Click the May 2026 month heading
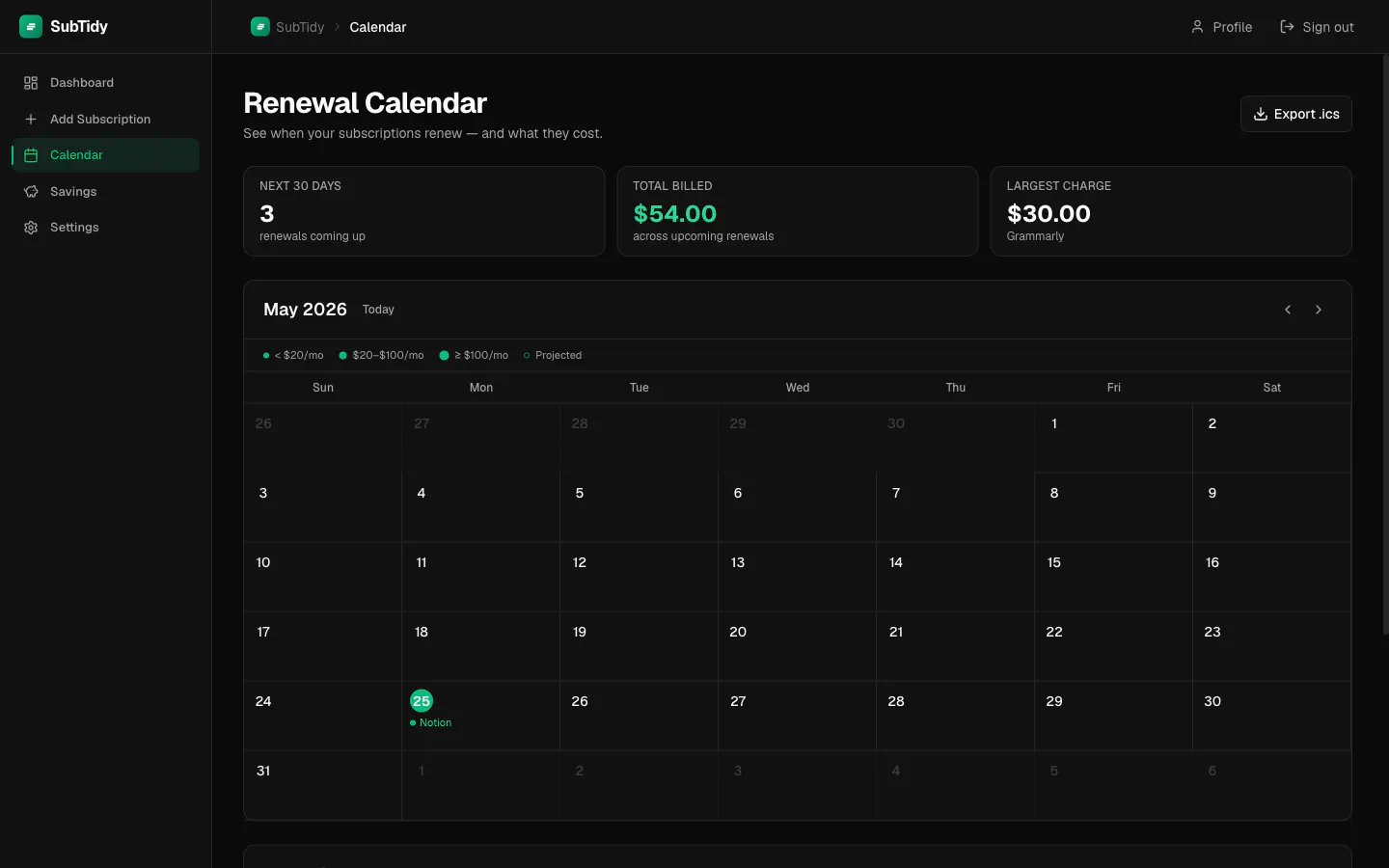The height and width of the screenshot is (868, 1389). tap(305, 310)
